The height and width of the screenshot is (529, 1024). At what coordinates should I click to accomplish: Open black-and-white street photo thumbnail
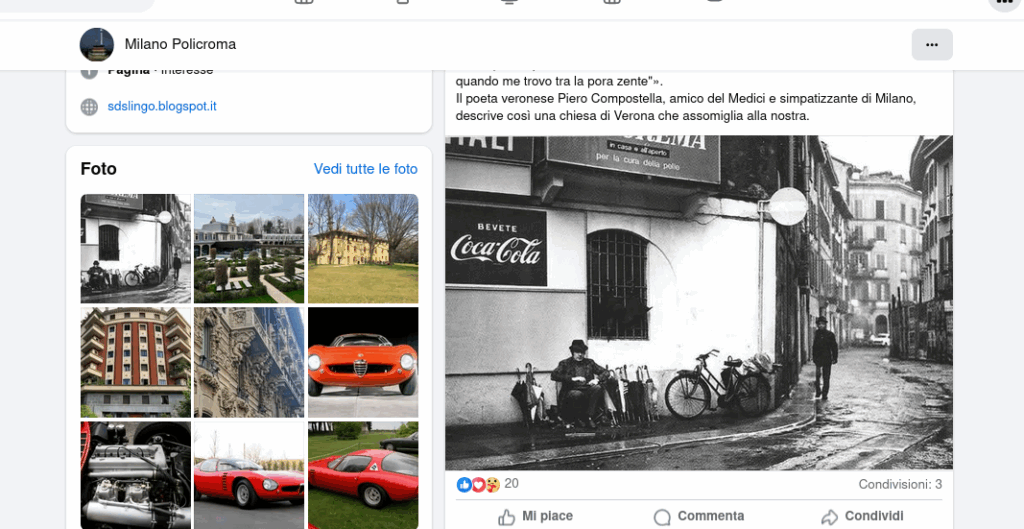136,248
